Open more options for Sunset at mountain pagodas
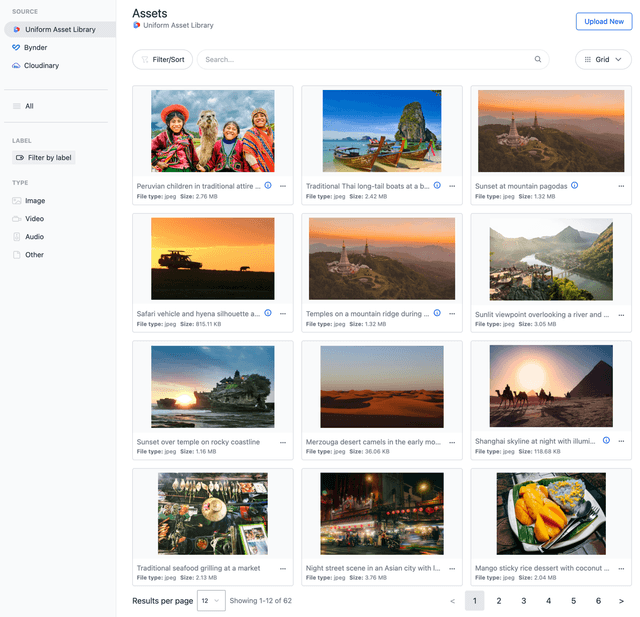This screenshot has width=640, height=617. tap(621, 186)
